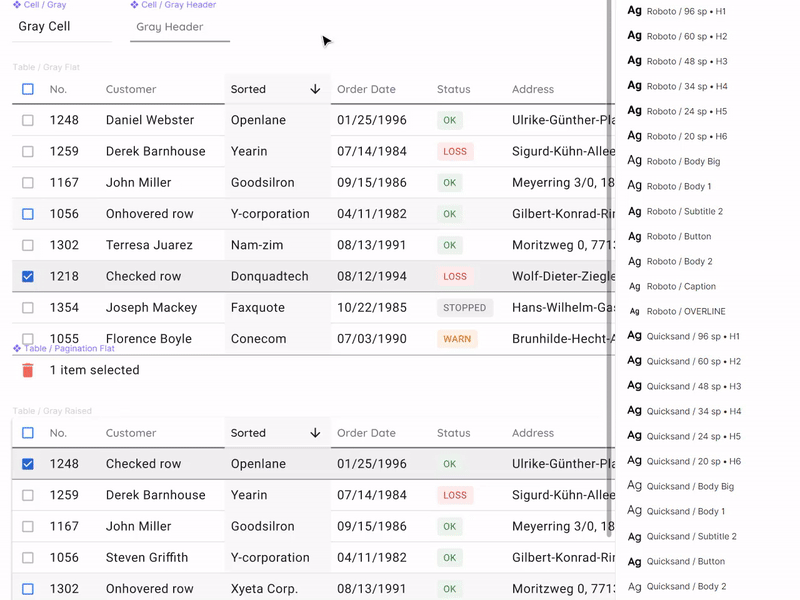
Task: Click the Status column header in top table
Action: click(454, 89)
